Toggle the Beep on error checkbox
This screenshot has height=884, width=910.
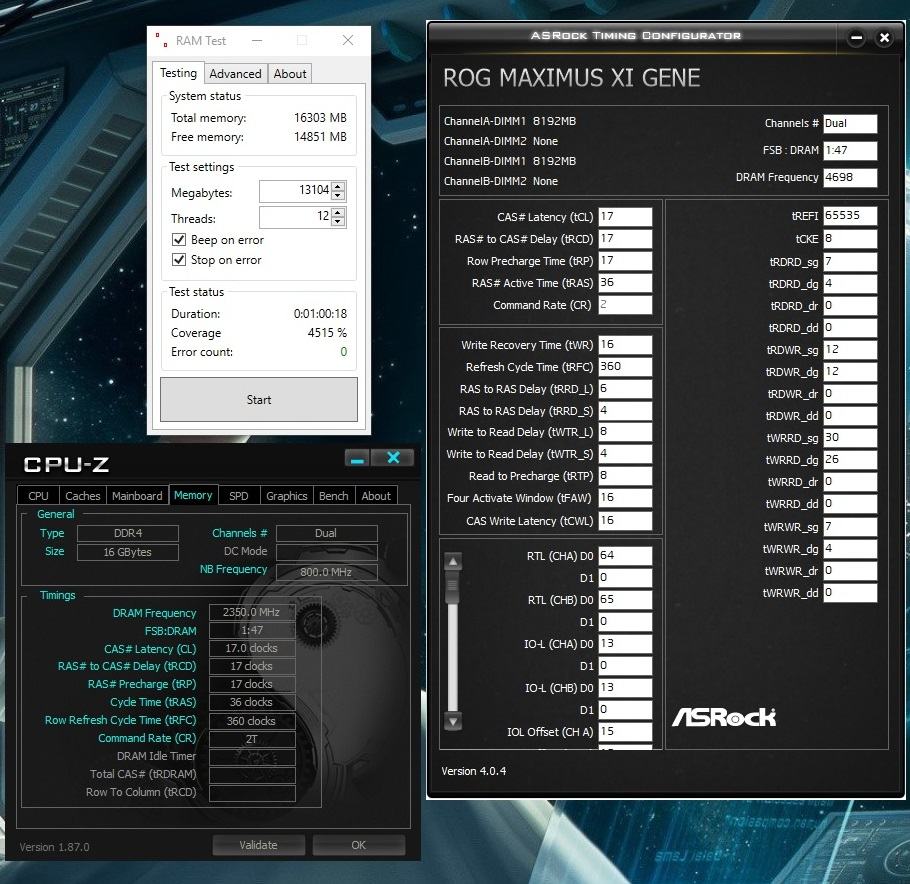(179, 240)
